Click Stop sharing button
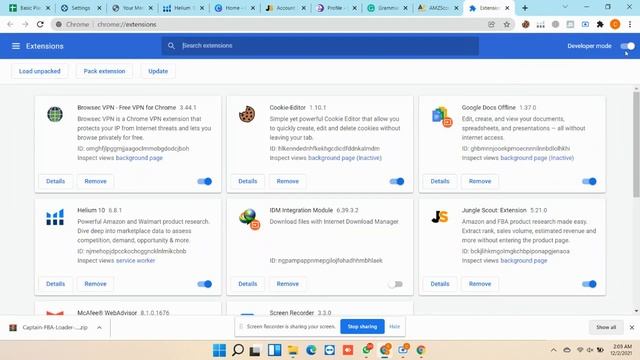The height and width of the screenshot is (360, 640). [x=362, y=327]
